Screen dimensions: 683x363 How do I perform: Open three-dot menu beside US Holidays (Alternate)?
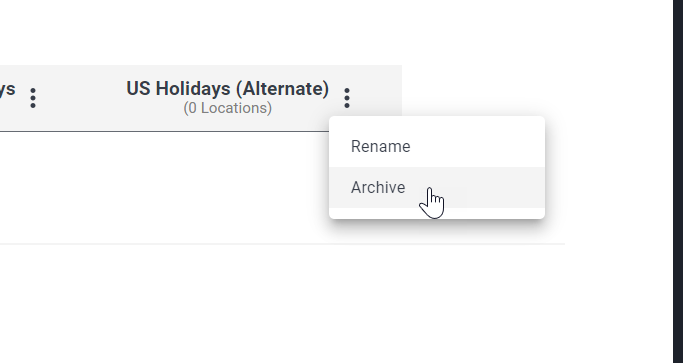347,98
